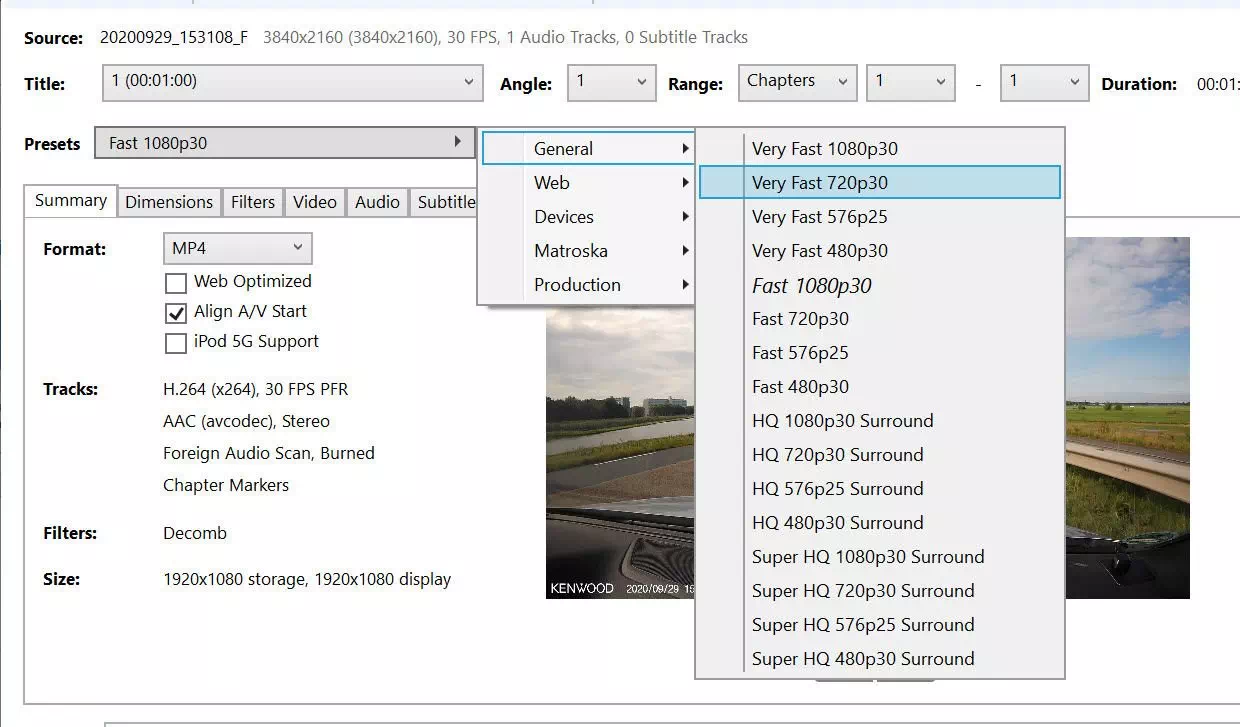Expand the Production presets submenu
1240x727 pixels.
click(589, 285)
